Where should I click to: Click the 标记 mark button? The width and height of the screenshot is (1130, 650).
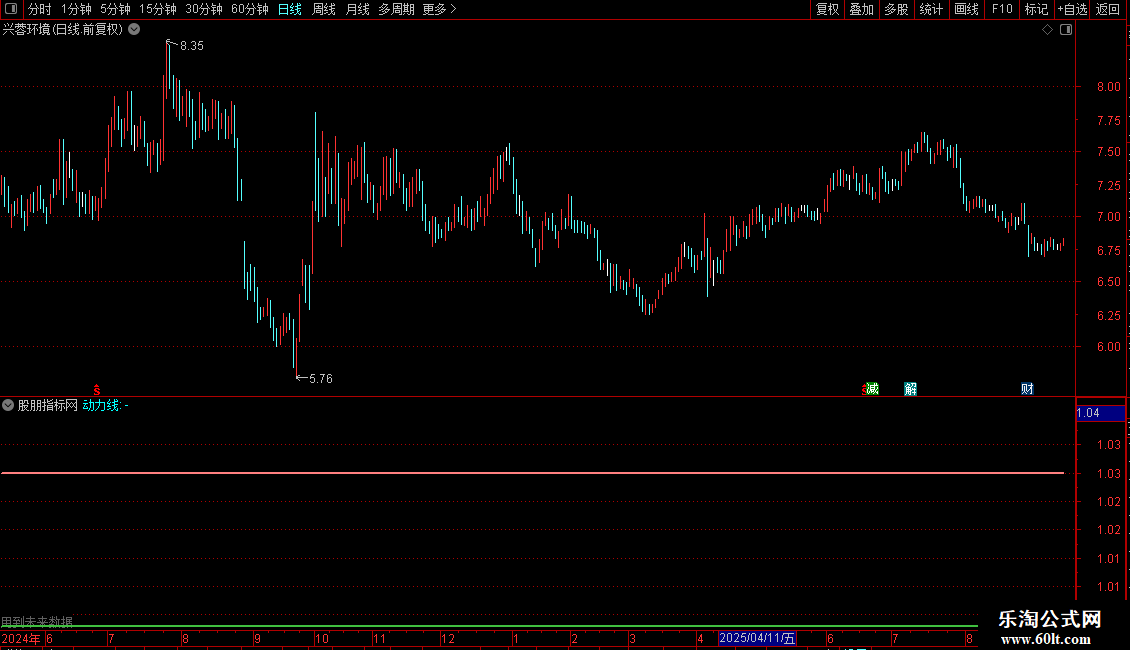1036,9
